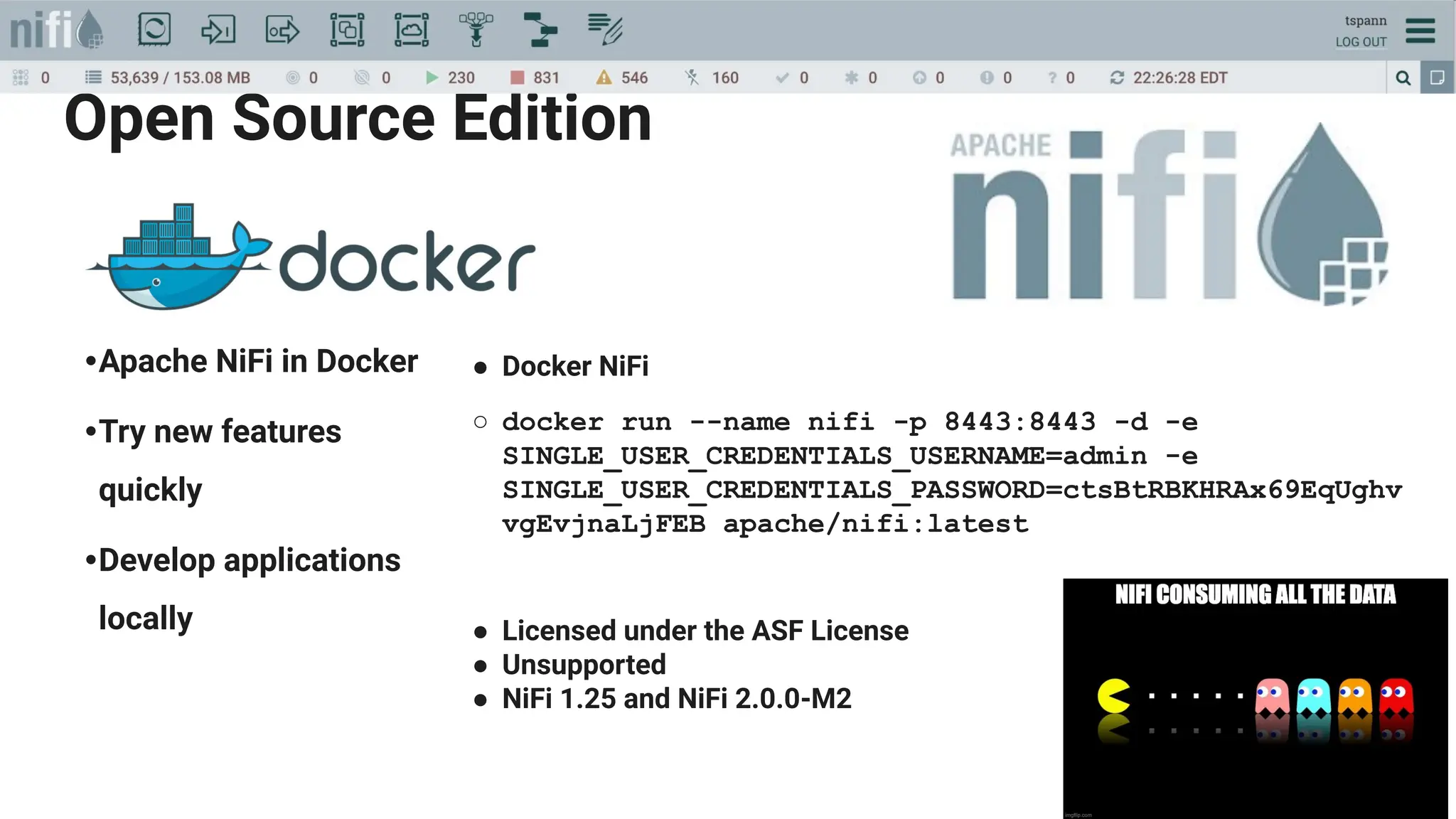Screen dimensions: 1456x819
Task: Select the Funnel component icon
Action: (476, 30)
